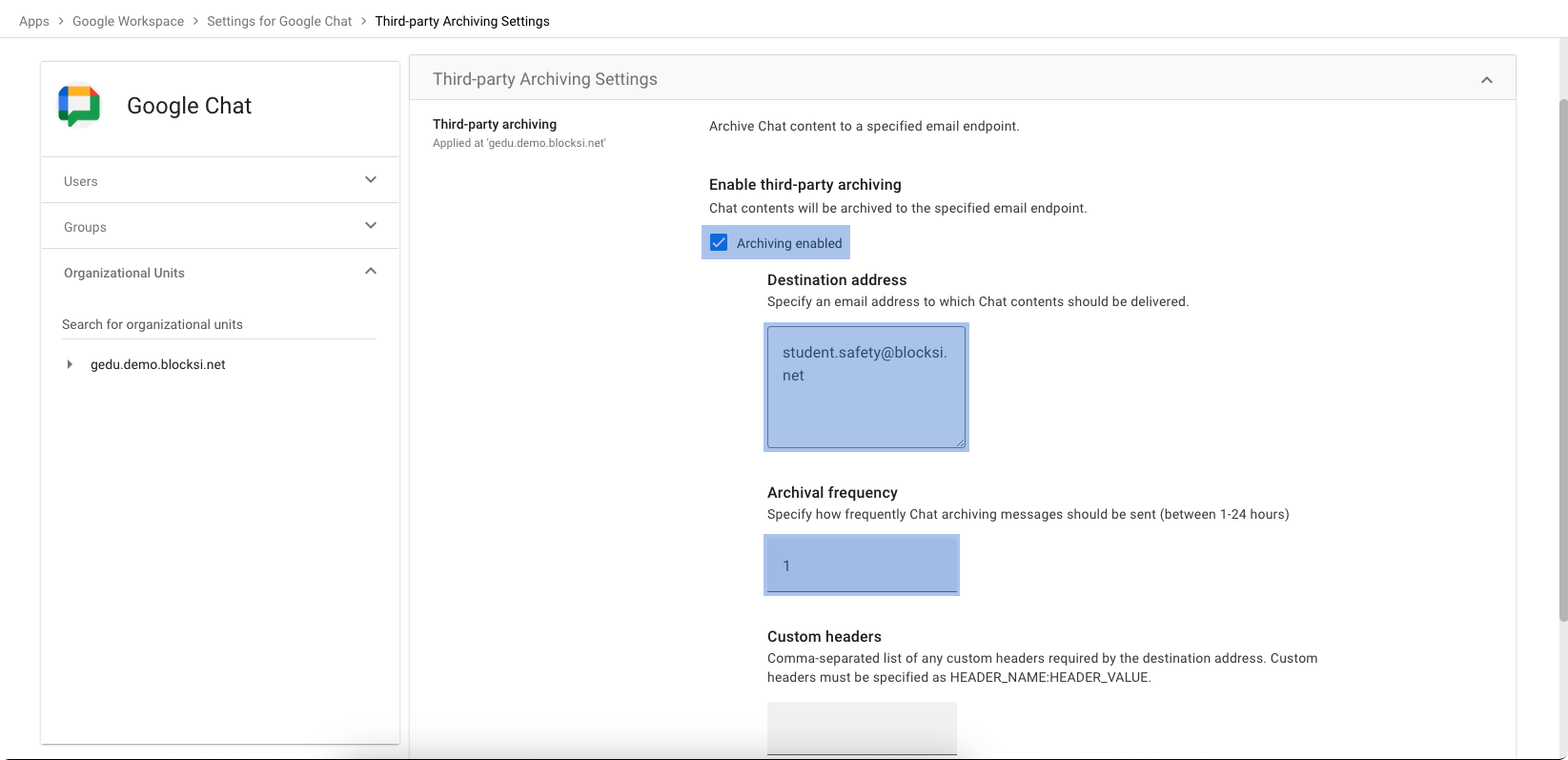Viewport: 1568px width, 760px height.
Task: Uncheck the Archiving enabled checkbox
Action: tap(719, 242)
